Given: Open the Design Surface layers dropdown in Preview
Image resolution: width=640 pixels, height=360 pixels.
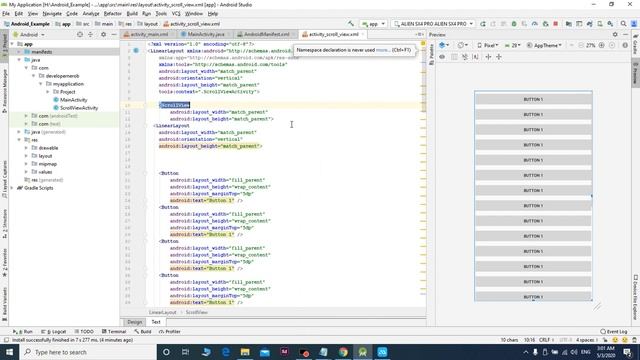Looking at the screenshot, I should (444, 45).
